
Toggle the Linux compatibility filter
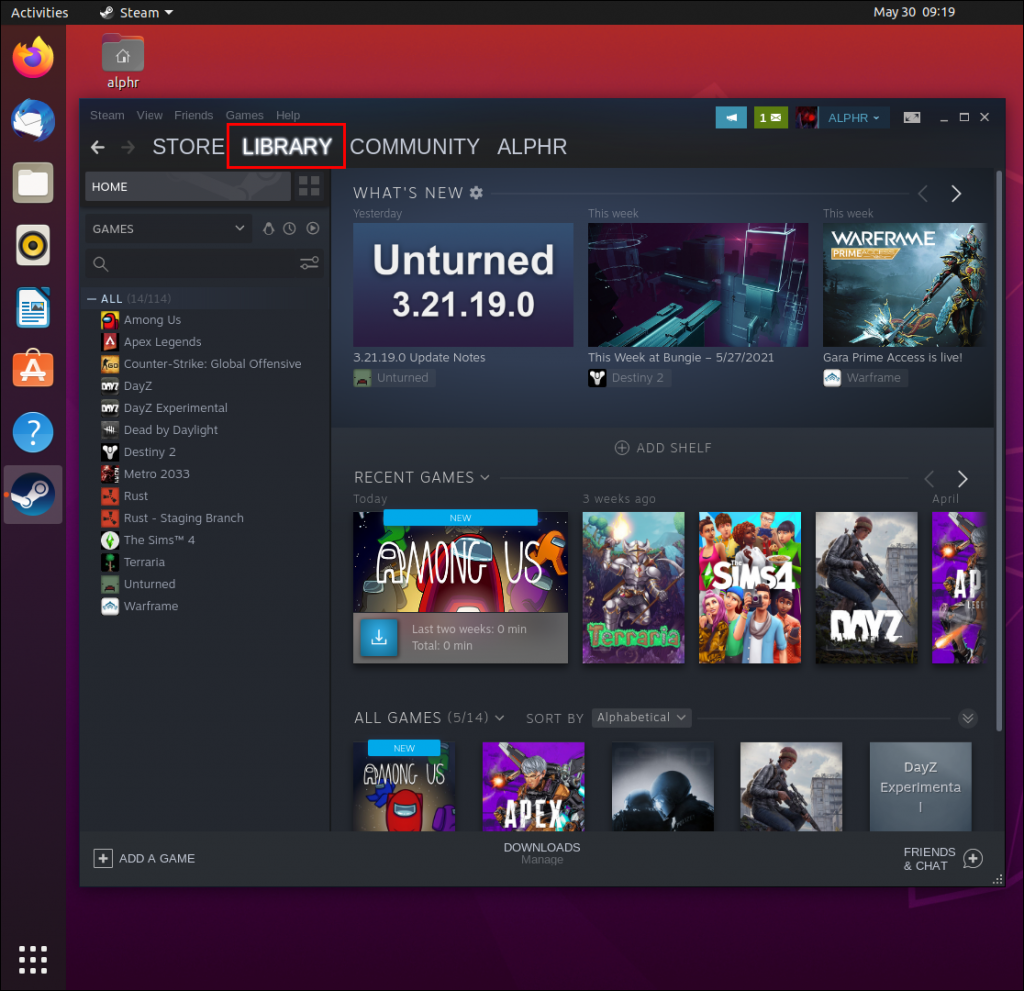pos(270,228)
